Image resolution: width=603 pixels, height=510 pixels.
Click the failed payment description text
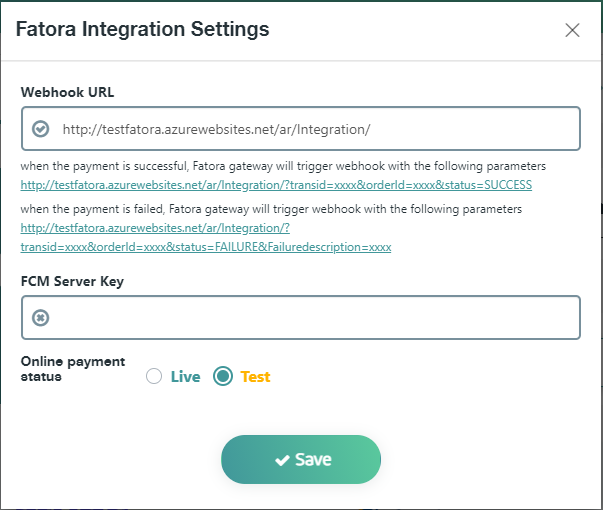pos(271,209)
